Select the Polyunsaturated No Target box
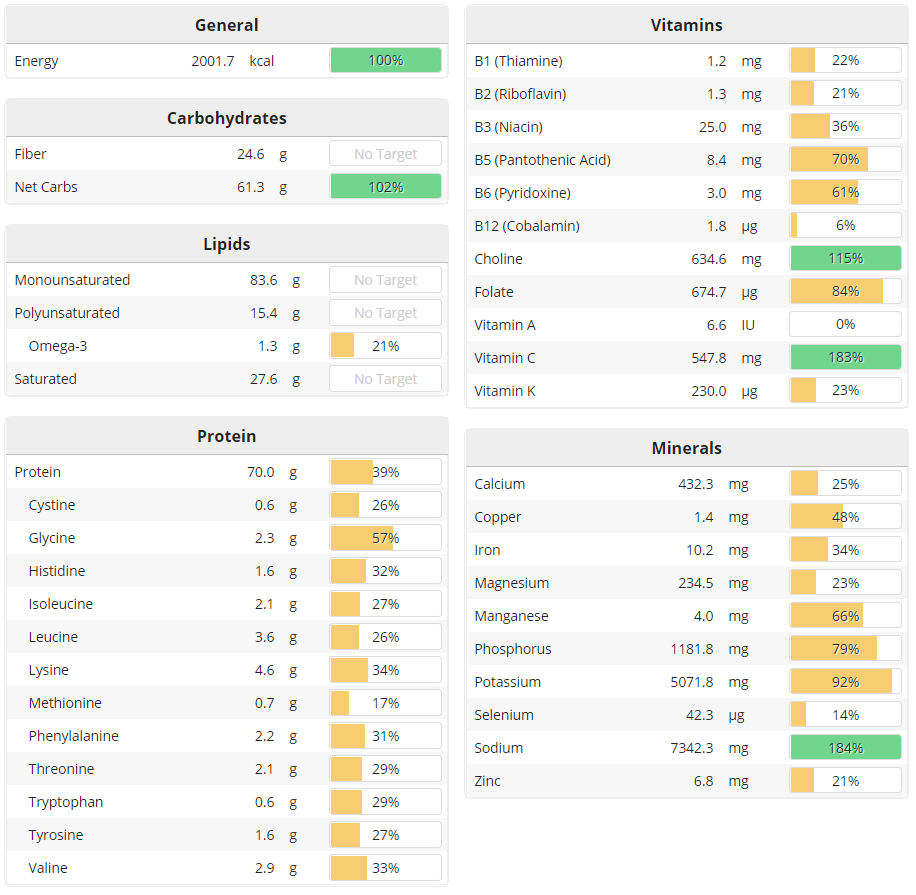Screen dimensions: 916x895 [x=386, y=313]
